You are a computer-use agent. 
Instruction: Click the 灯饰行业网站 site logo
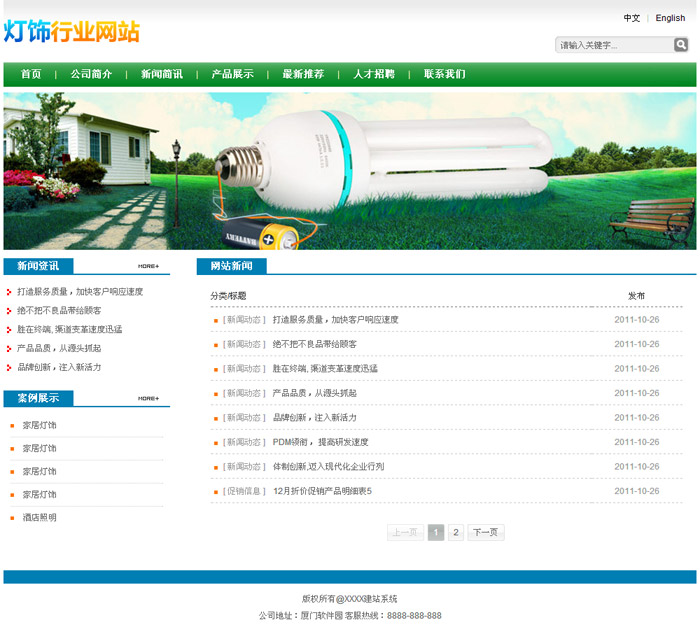click(71, 32)
